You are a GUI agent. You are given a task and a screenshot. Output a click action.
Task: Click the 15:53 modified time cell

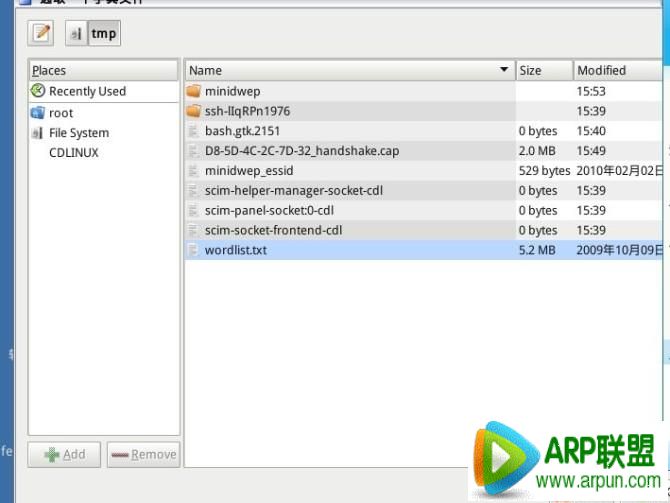pos(591,91)
